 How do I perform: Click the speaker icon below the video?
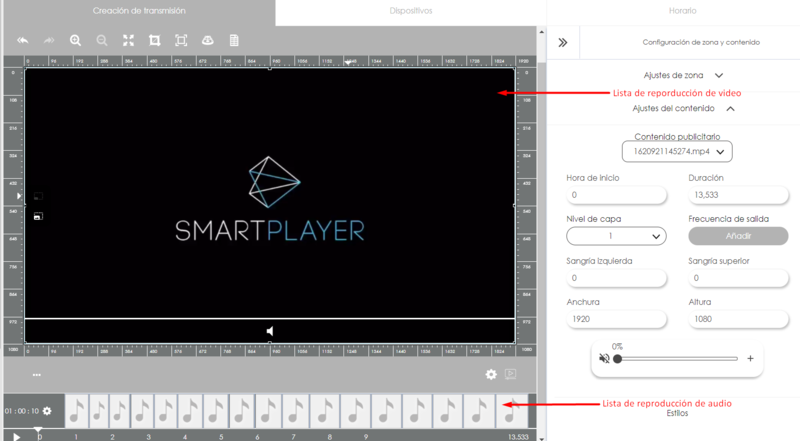(x=270, y=331)
